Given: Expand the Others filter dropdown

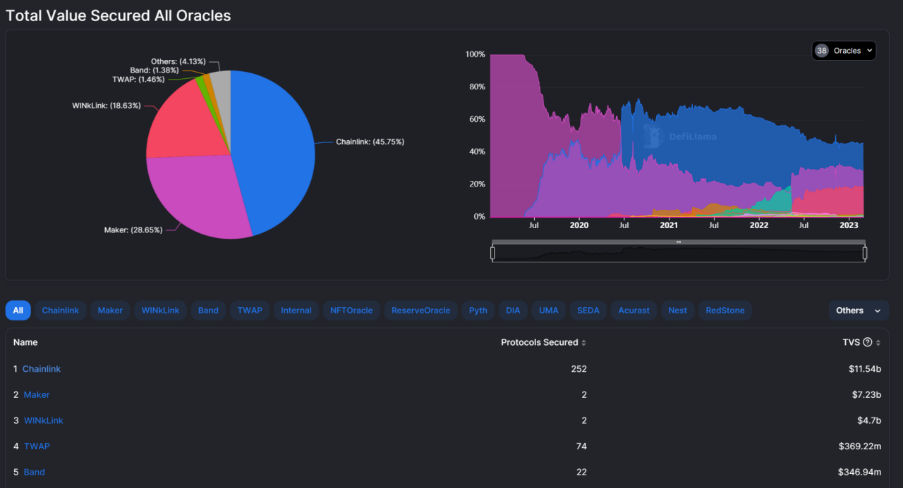Looking at the screenshot, I should 858,311.
